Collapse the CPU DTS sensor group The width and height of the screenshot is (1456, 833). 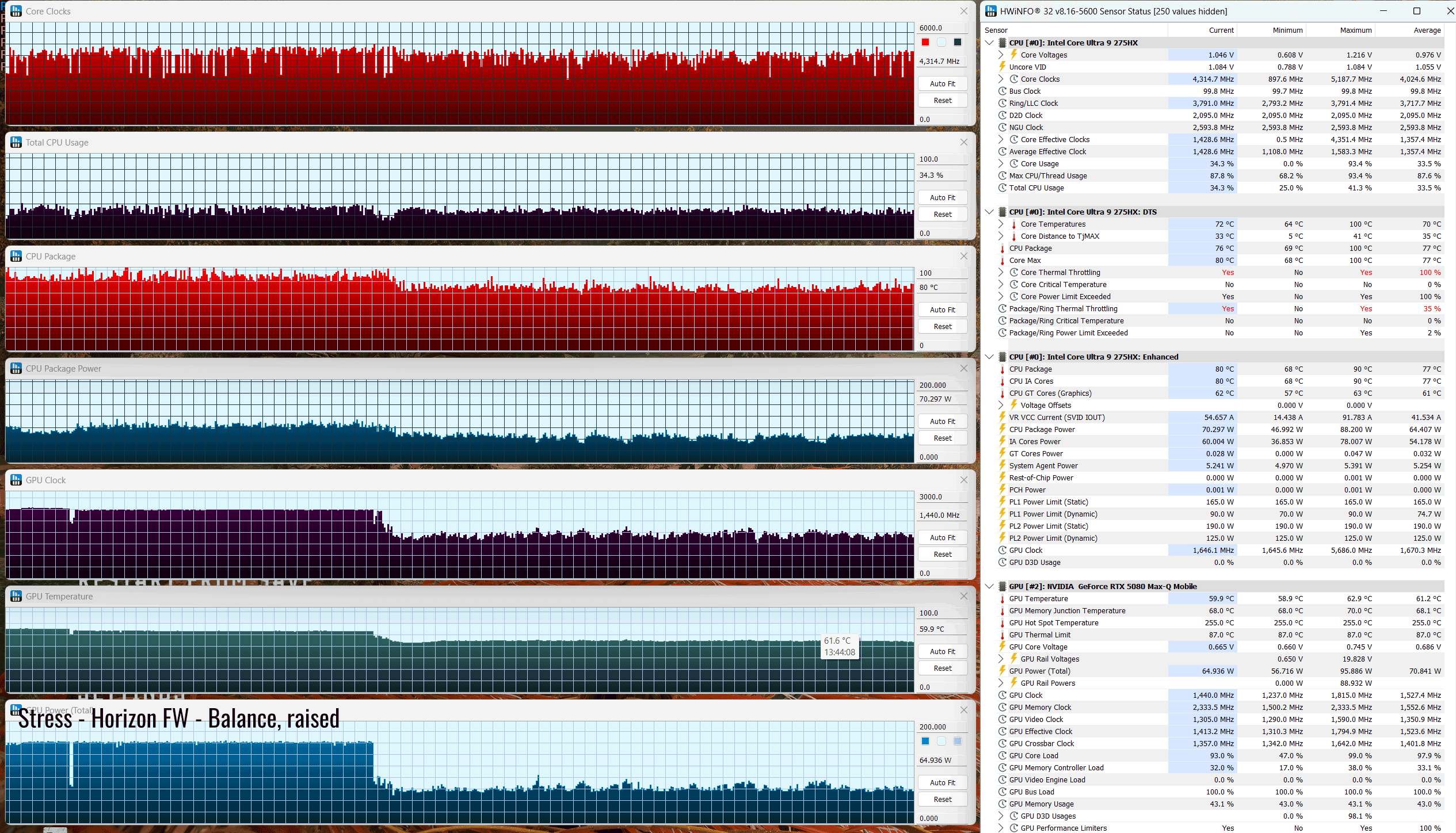[x=989, y=212]
